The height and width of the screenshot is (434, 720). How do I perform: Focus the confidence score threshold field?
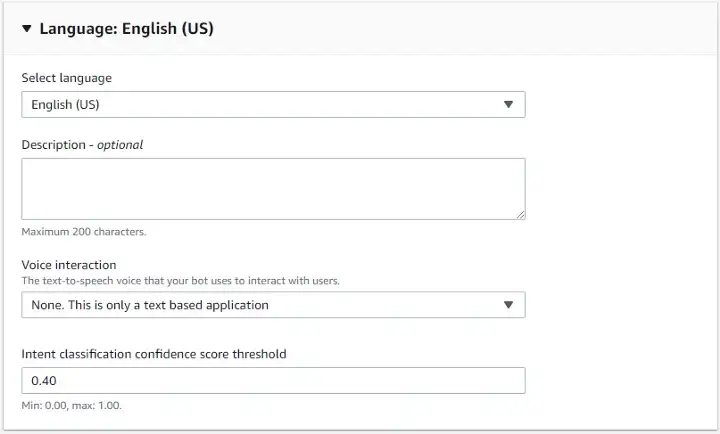(273, 381)
